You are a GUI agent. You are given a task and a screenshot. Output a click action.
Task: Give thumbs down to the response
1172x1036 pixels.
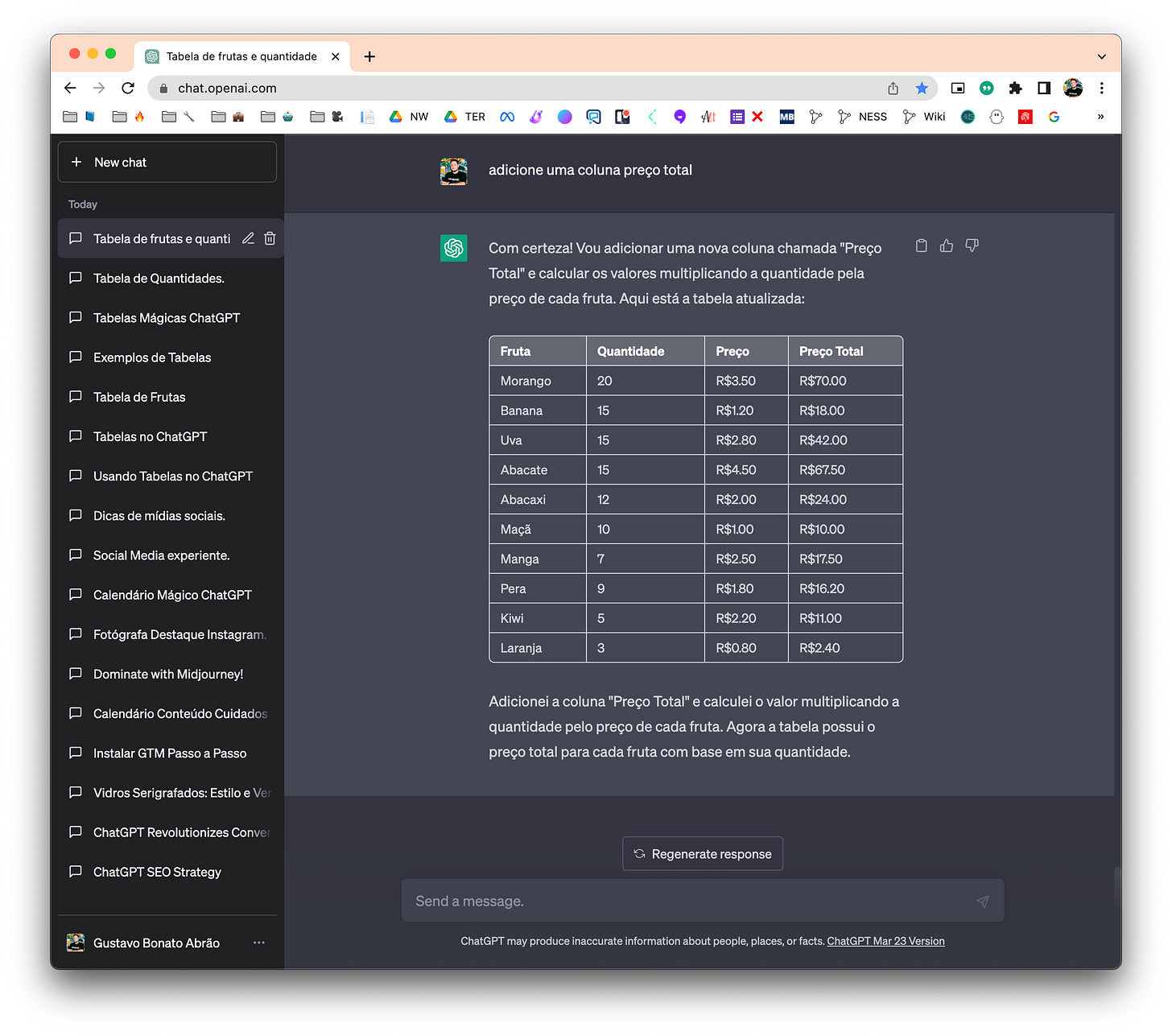pos(972,246)
